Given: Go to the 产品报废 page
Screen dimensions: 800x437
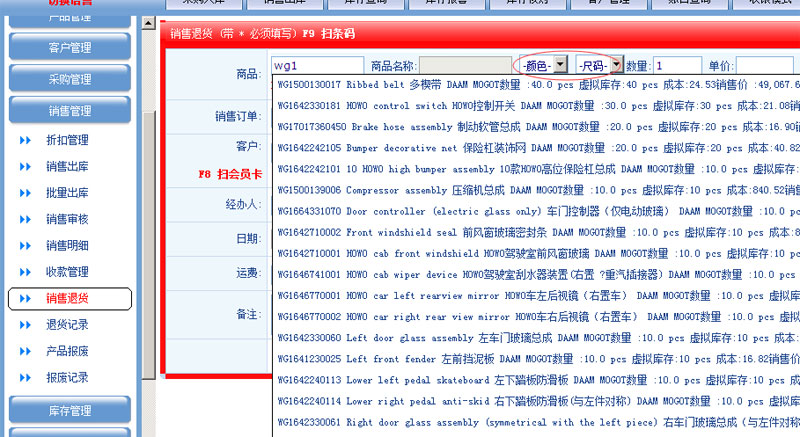Looking at the screenshot, I should coord(67,351).
